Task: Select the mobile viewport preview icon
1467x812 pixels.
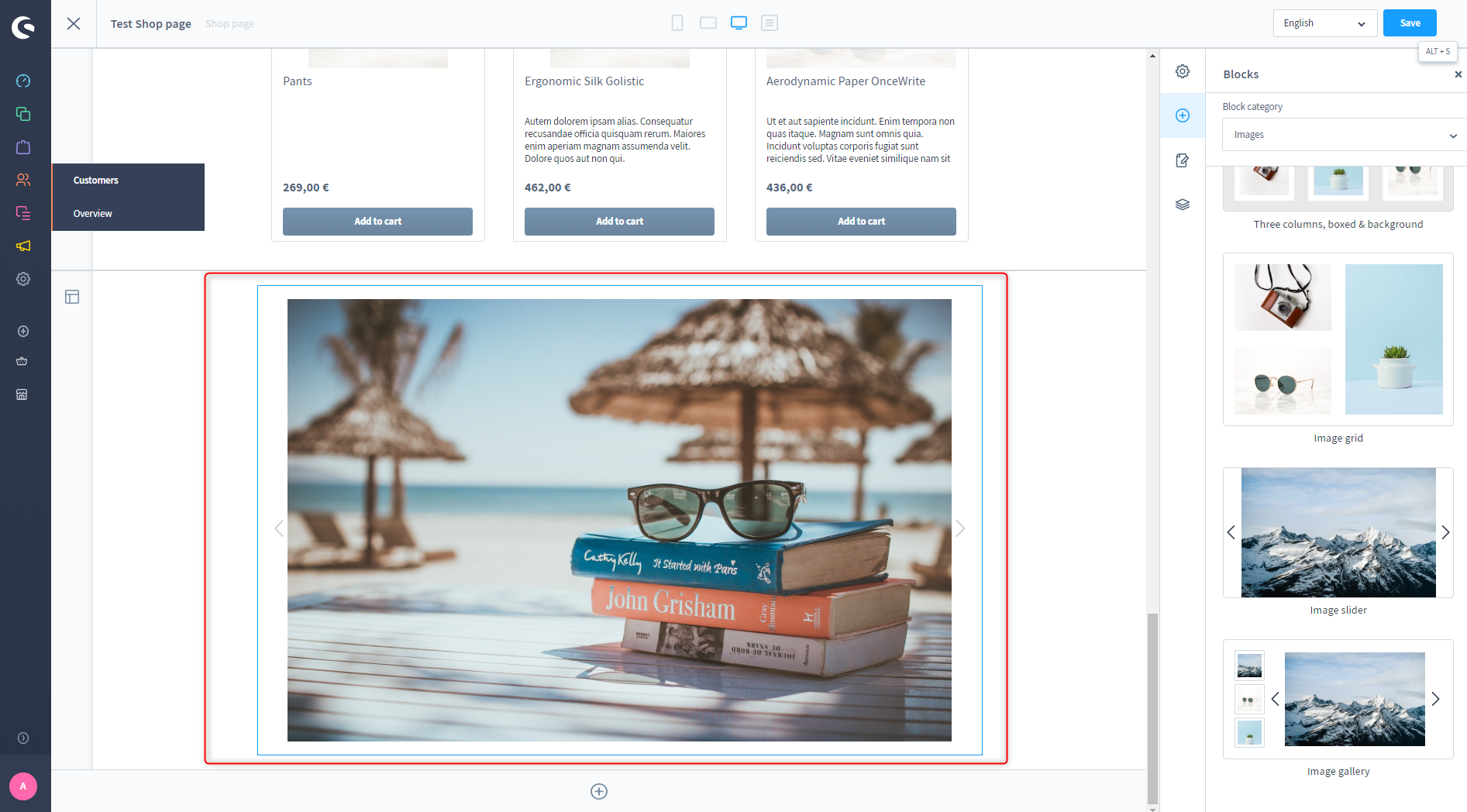Action: [677, 22]
